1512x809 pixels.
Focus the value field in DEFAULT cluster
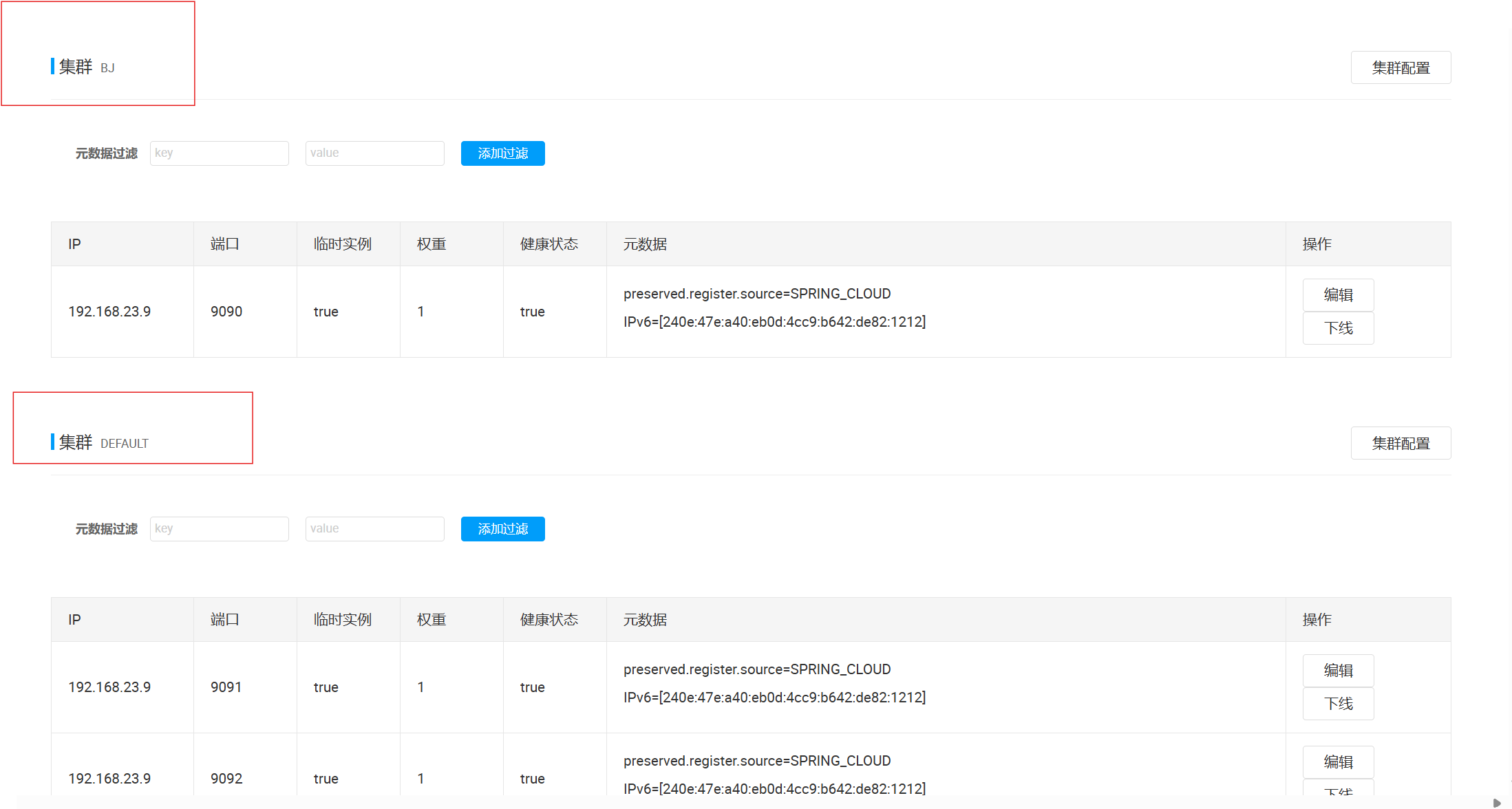pyautogui.click(x=374, y=529)
